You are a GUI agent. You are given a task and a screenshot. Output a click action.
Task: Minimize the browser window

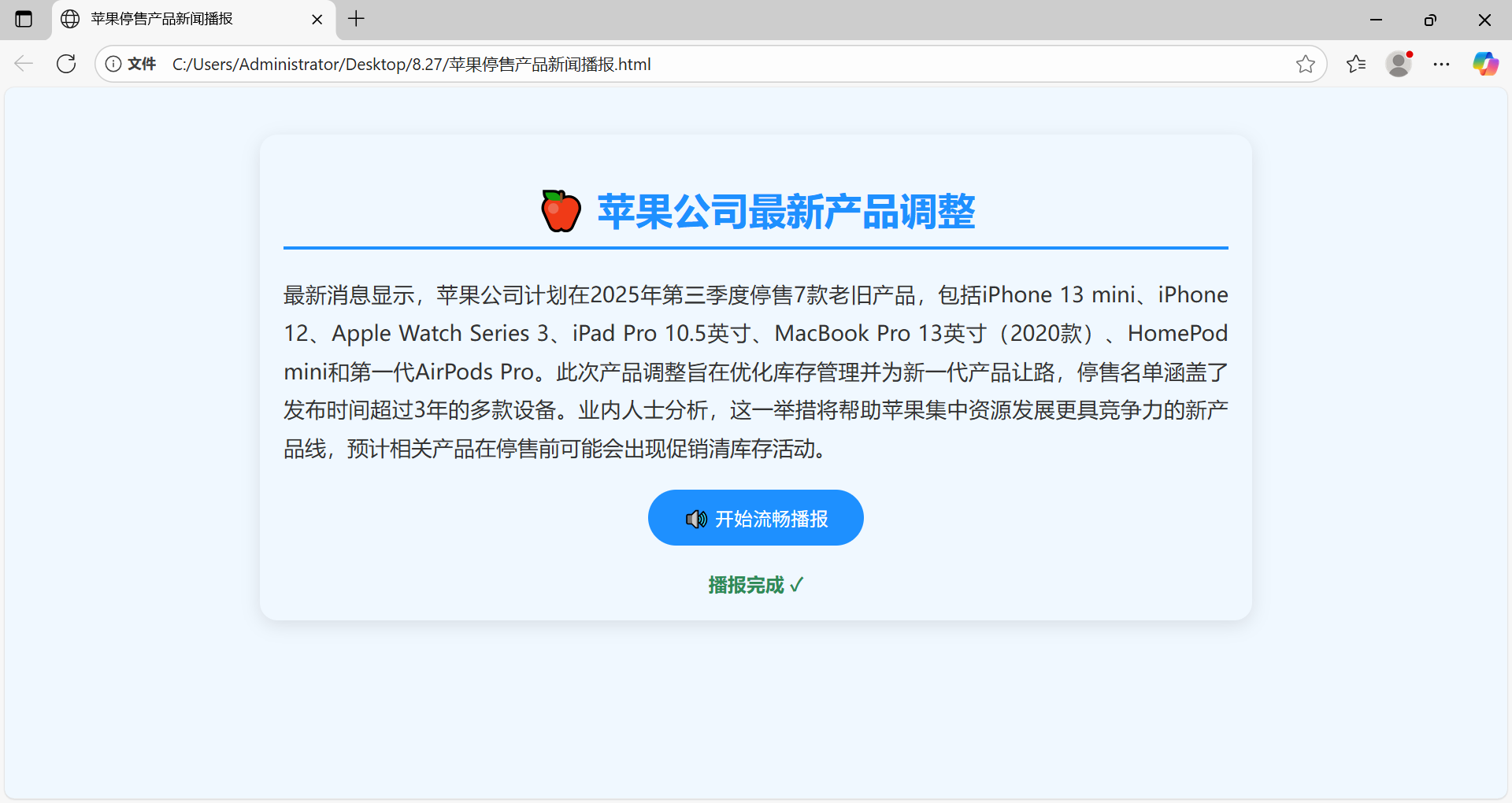coord(1376,20)
